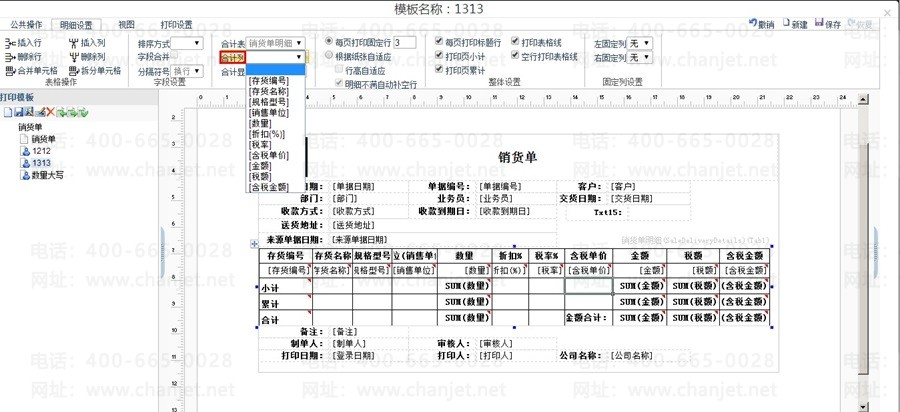Uncheck 每页打印标题行 checkbox
900x412 pixels.
[439, 42]
